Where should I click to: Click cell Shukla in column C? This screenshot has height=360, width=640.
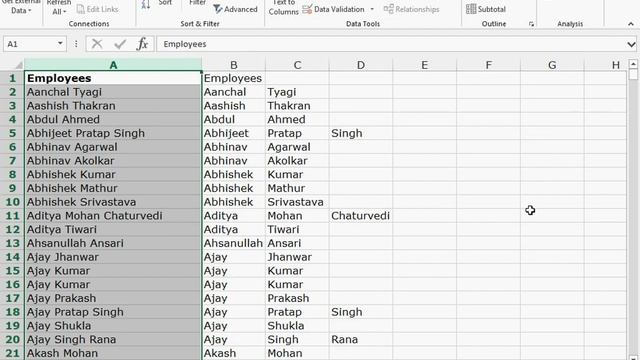[x=297, y=326]
